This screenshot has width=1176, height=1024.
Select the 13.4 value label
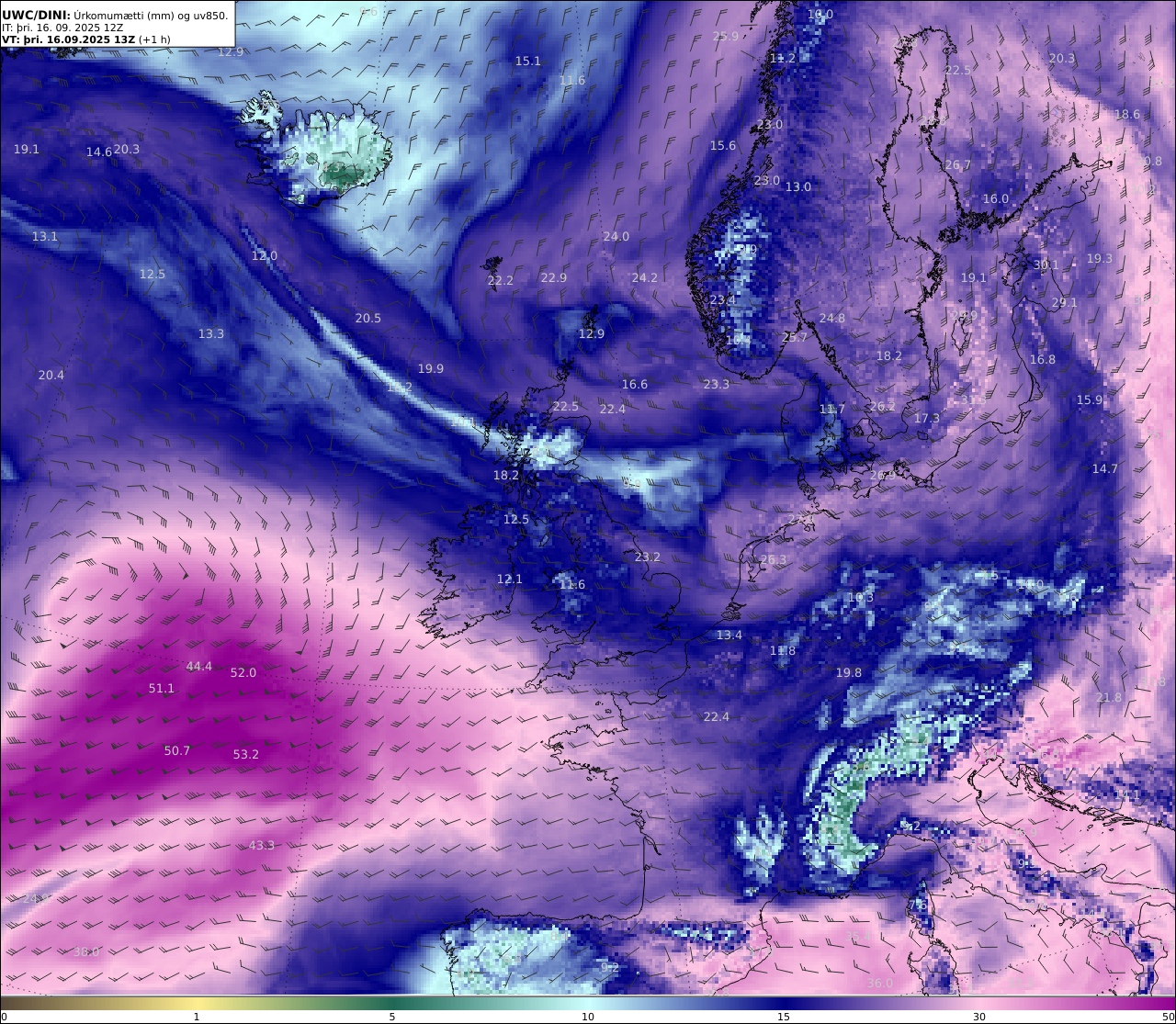click(x=729, y=635)
